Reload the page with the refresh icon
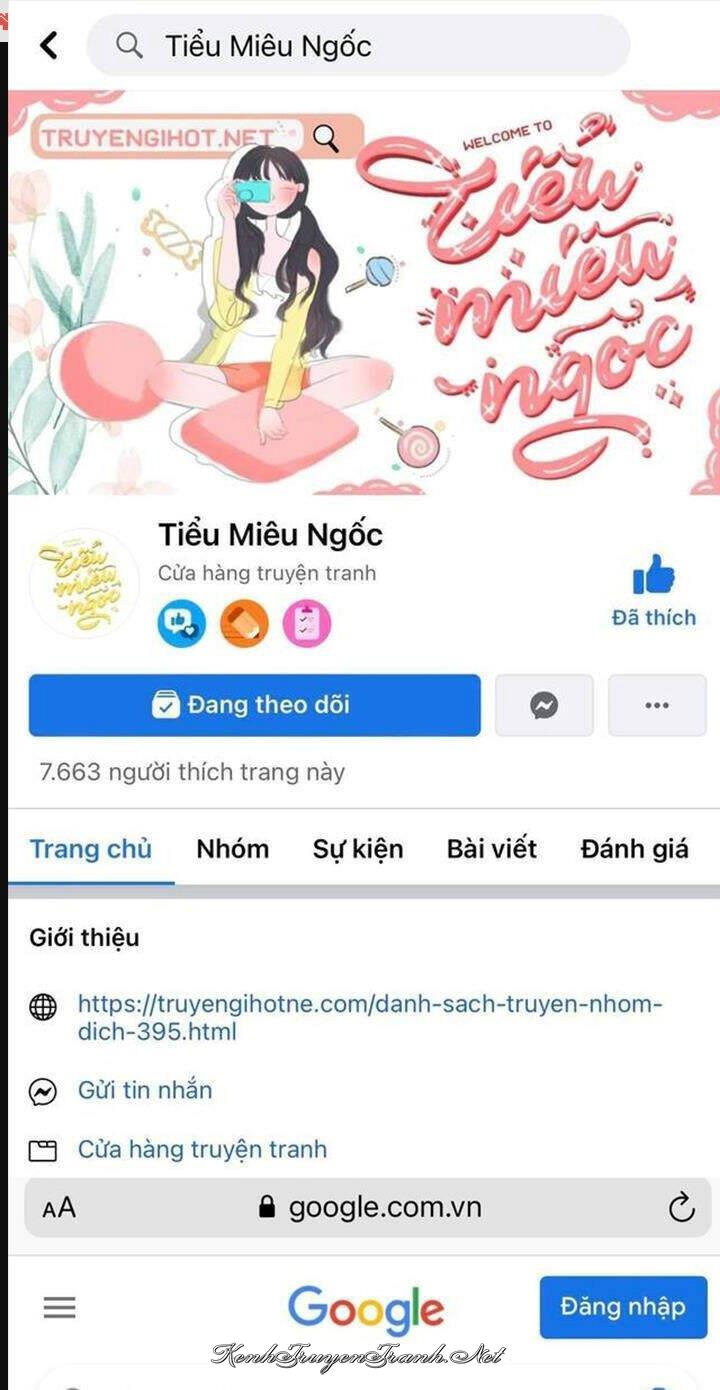Viewport: 720px width, 1390px height. [x=681, y=1207]
